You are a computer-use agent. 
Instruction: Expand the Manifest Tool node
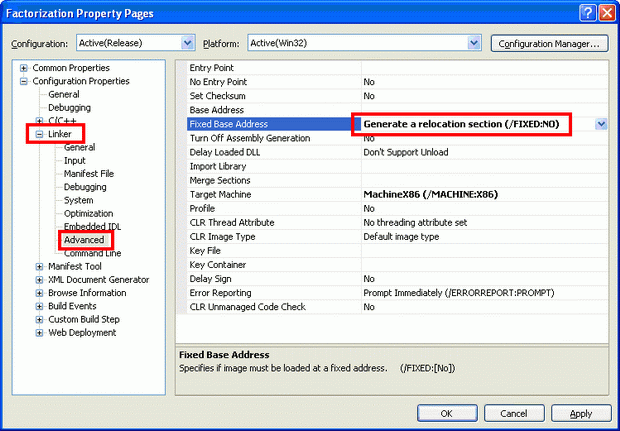tap(40, 267)
